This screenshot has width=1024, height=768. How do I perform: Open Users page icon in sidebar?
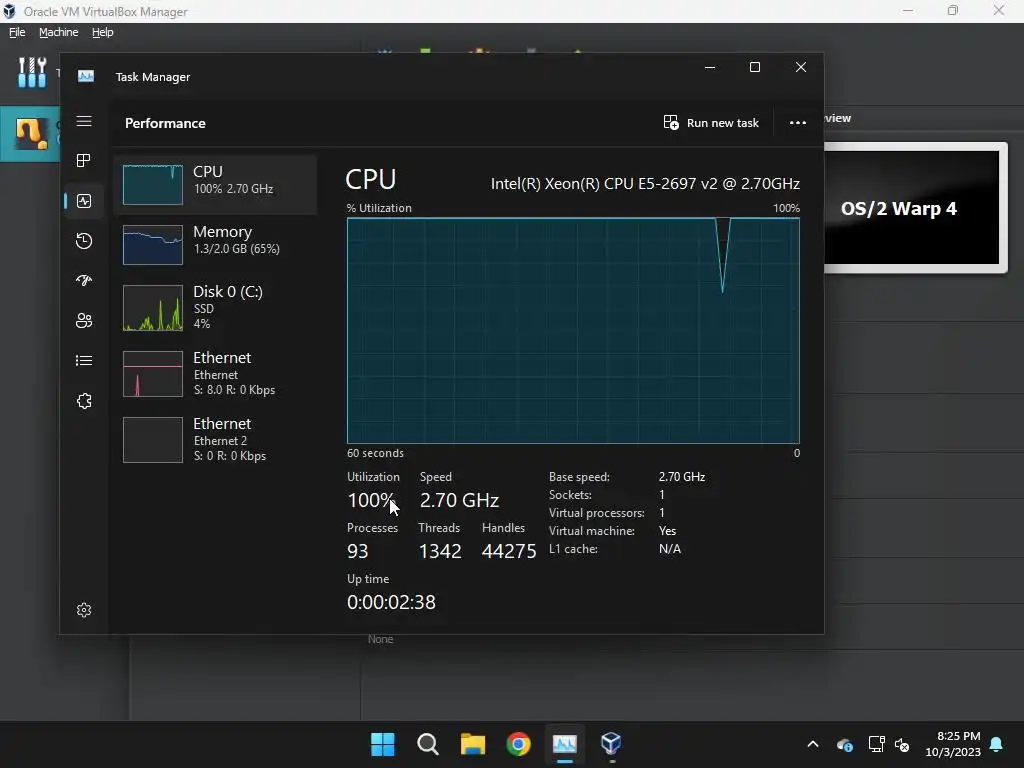click(84, 321)
